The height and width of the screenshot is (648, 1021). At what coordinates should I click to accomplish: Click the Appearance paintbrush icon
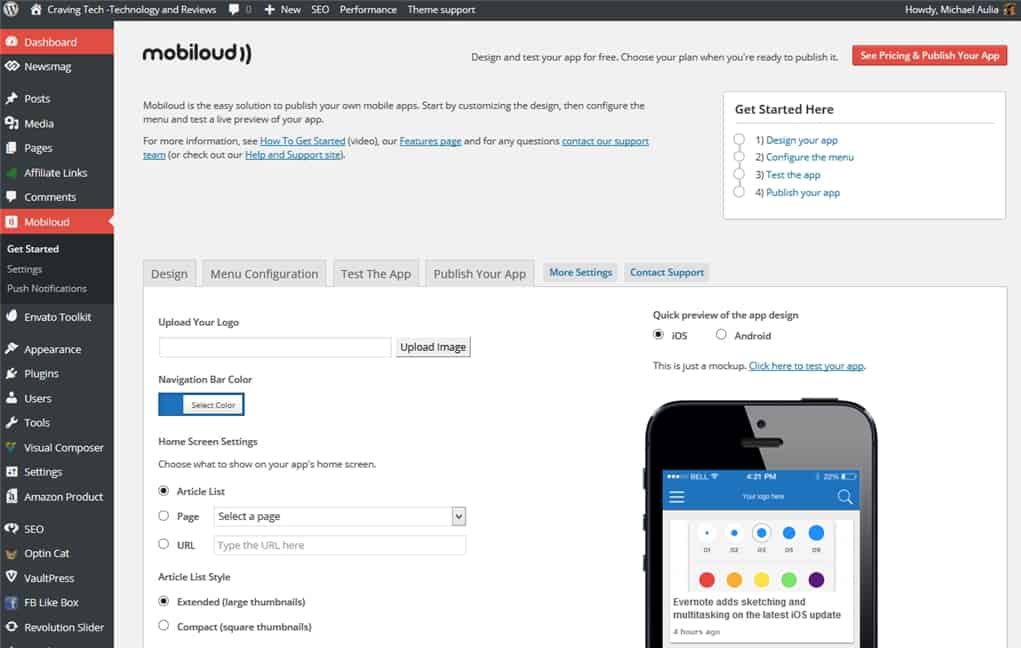tap(11, 348)
